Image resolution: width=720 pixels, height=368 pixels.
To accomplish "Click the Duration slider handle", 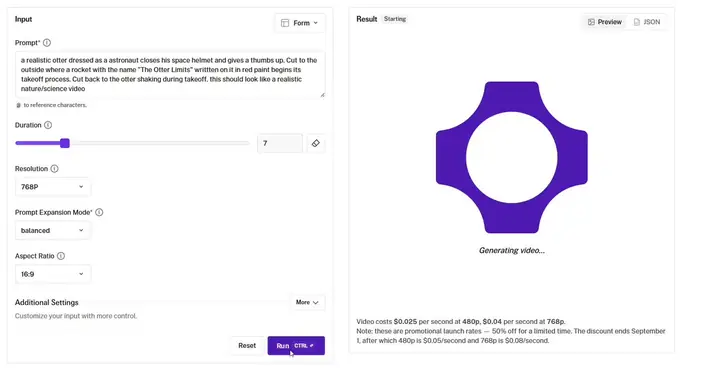I will point(65,143).
